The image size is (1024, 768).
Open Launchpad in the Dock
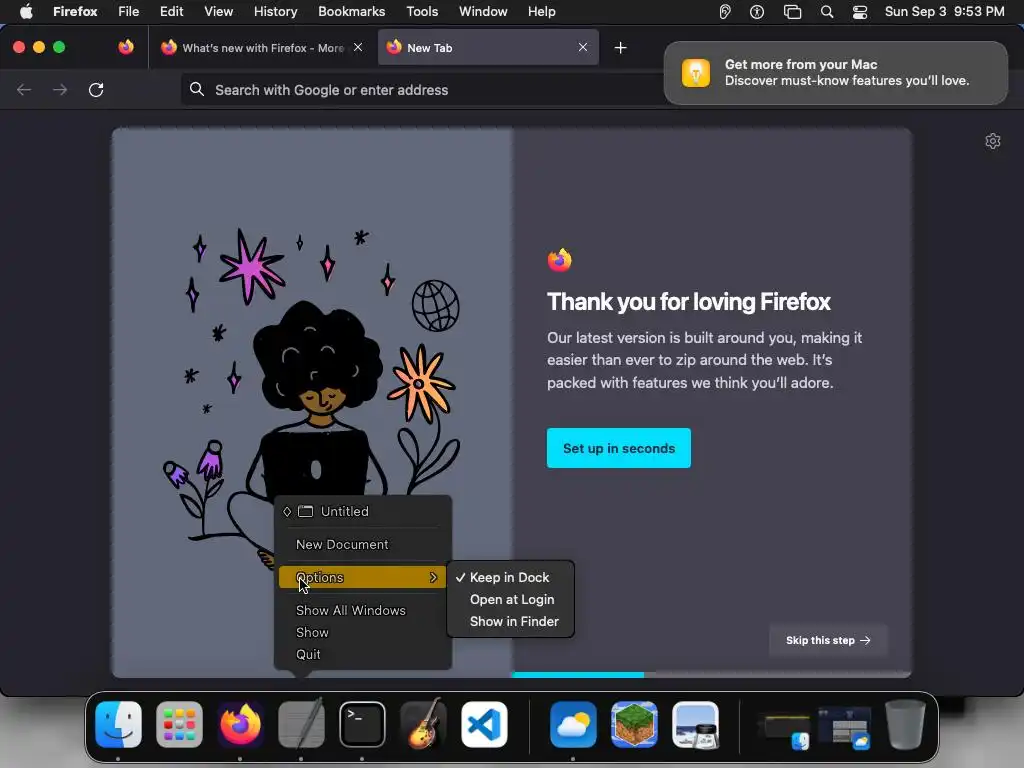[x=180, y=725]
